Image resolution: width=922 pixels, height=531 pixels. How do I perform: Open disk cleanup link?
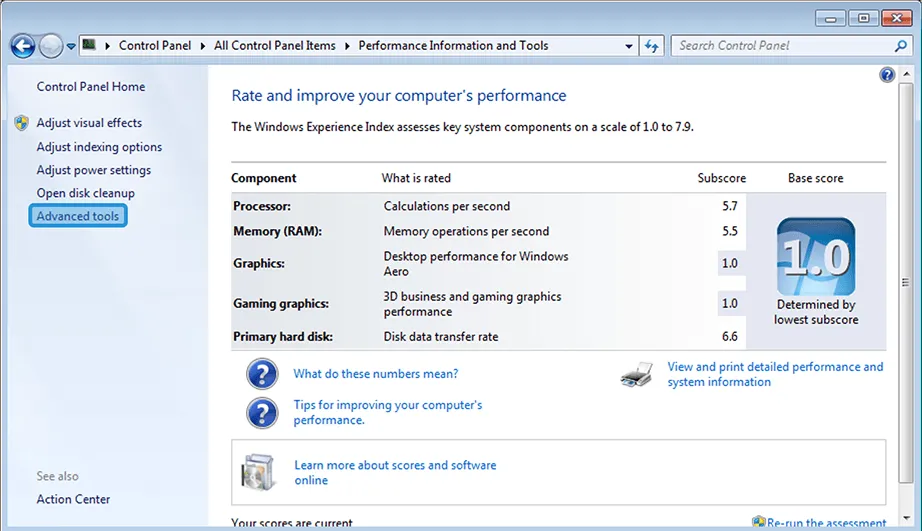(x=85, y=193)
